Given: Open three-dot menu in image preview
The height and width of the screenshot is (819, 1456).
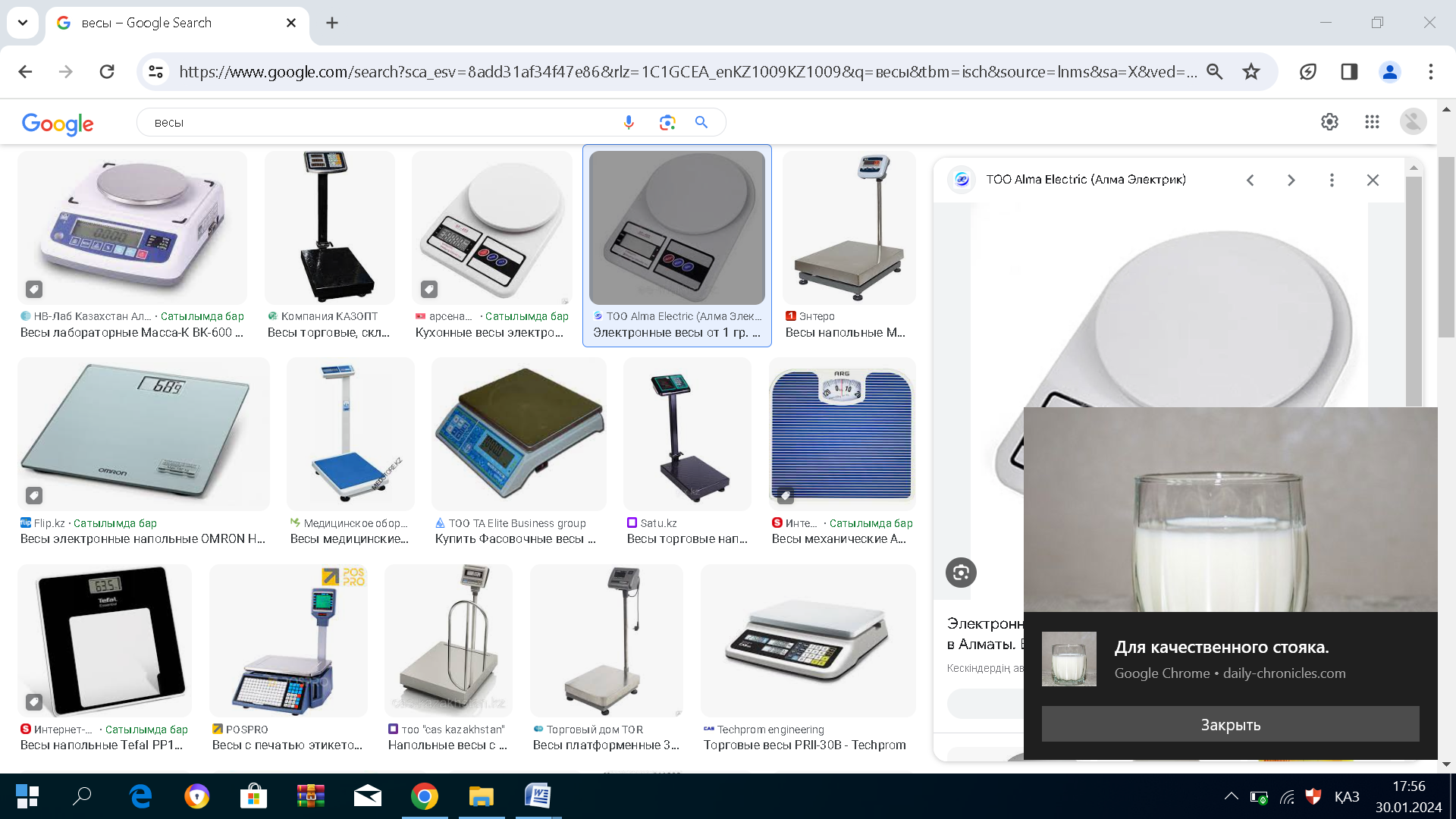Looking at the screenshot, I should click(1332, 180).
